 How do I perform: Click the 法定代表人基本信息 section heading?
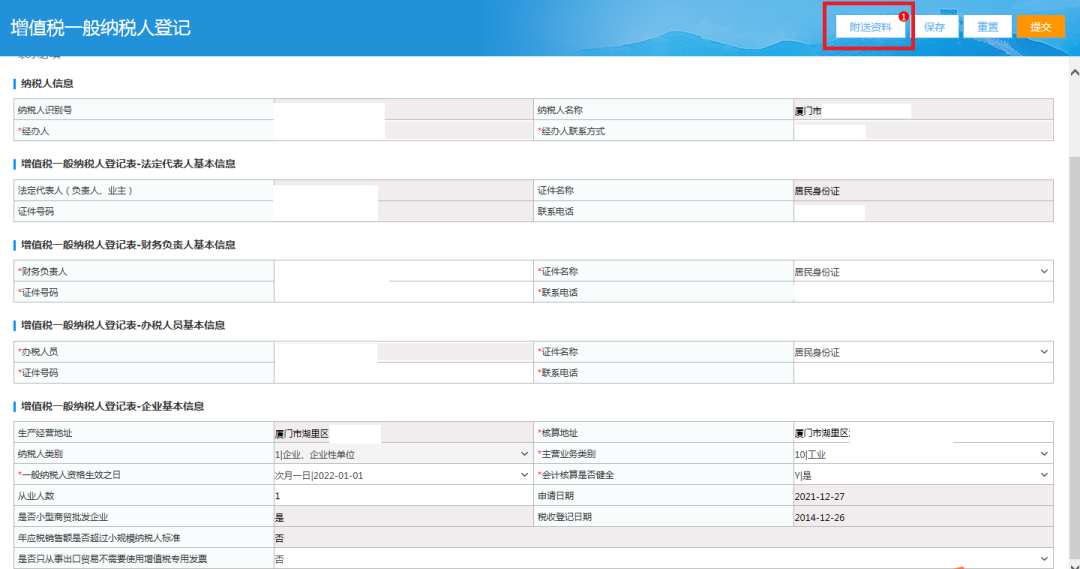[128, 164]
